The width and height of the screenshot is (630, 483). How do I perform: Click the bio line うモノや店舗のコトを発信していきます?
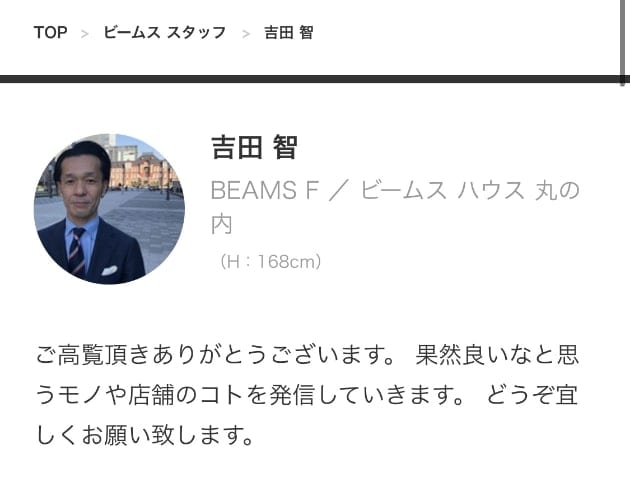point(250,395)
